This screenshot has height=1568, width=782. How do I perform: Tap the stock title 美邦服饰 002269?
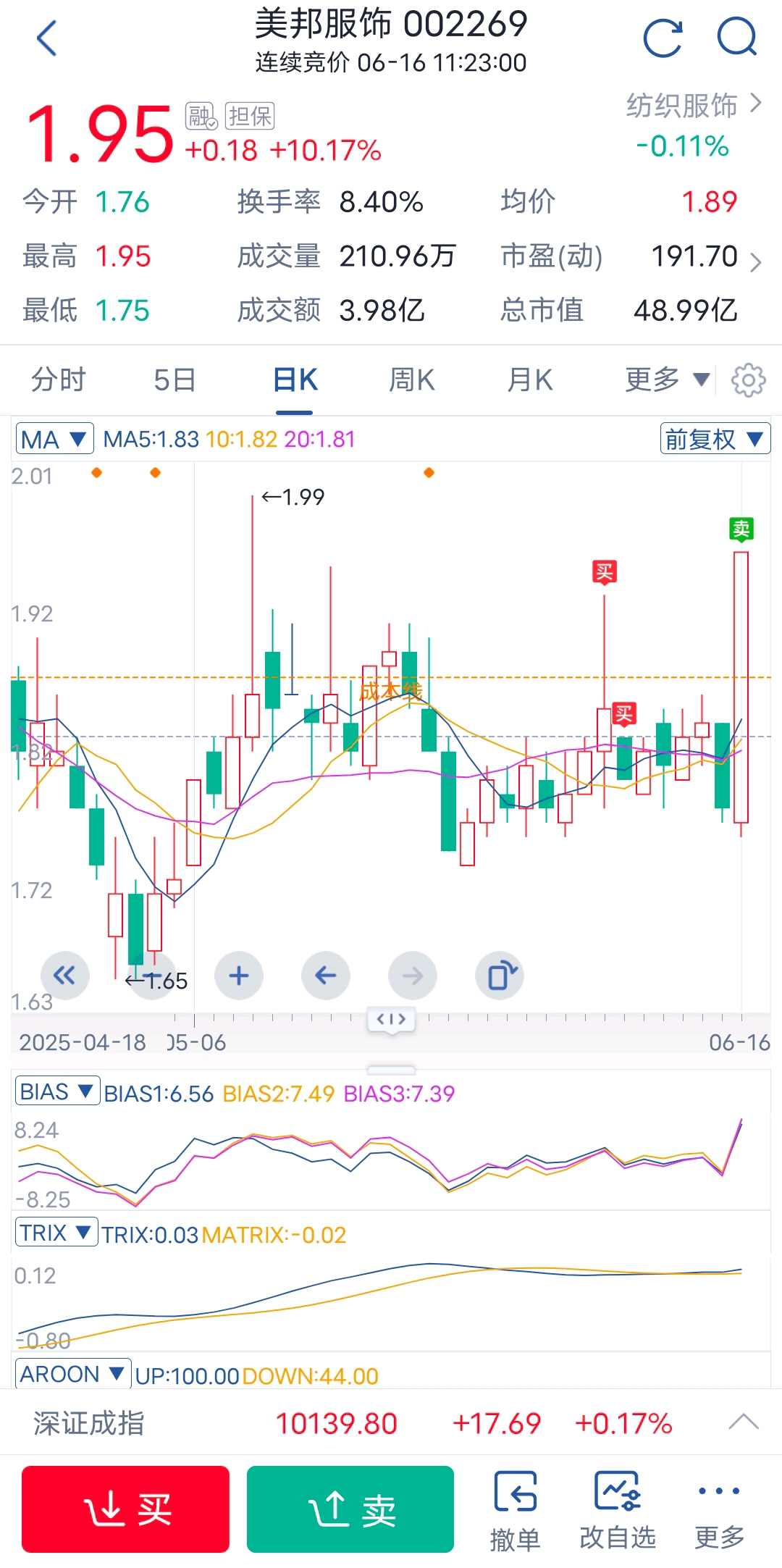(x=391, y=24)
